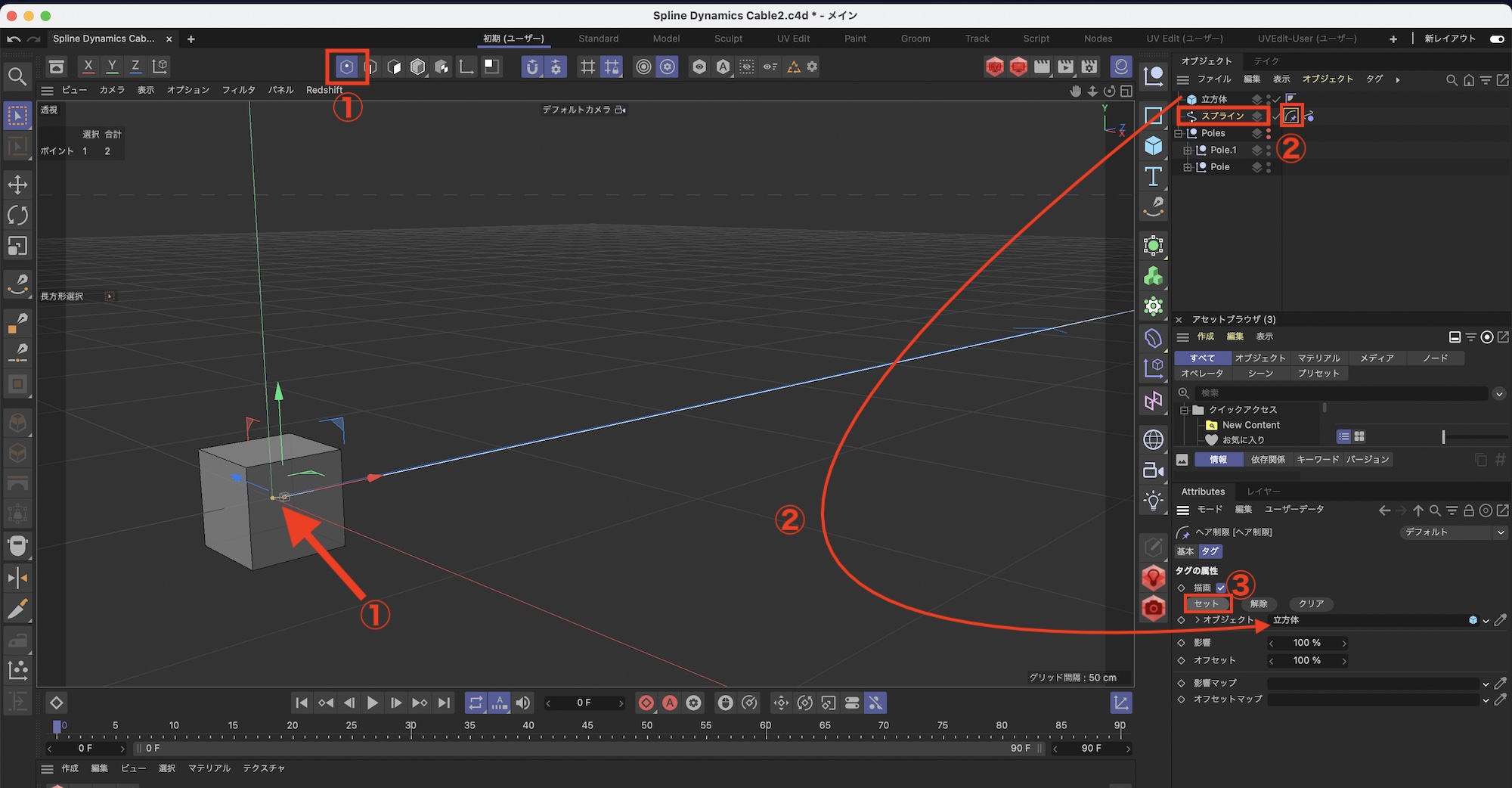1512x788 pixels.
Task: Click the record keyframe button
Action: [646, 703]
